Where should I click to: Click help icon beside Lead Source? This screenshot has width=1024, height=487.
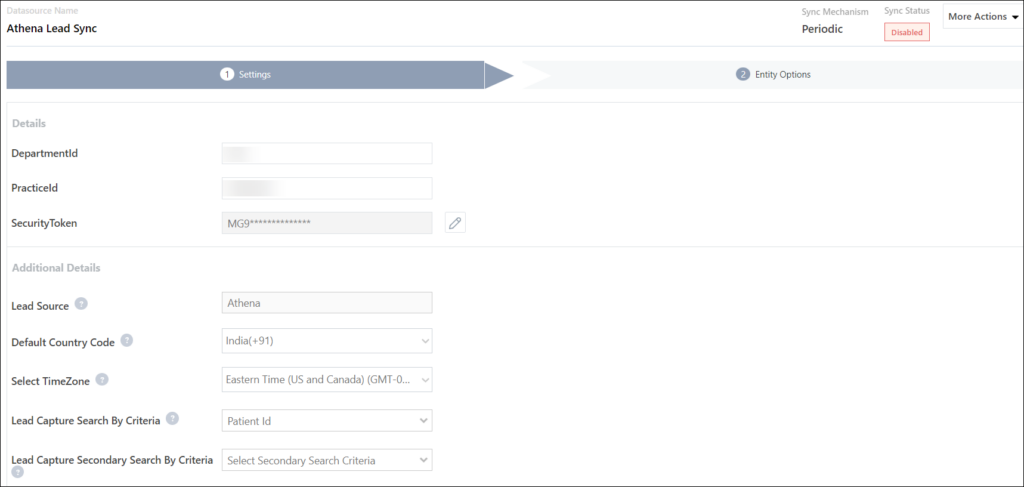(x=81, y=304)
